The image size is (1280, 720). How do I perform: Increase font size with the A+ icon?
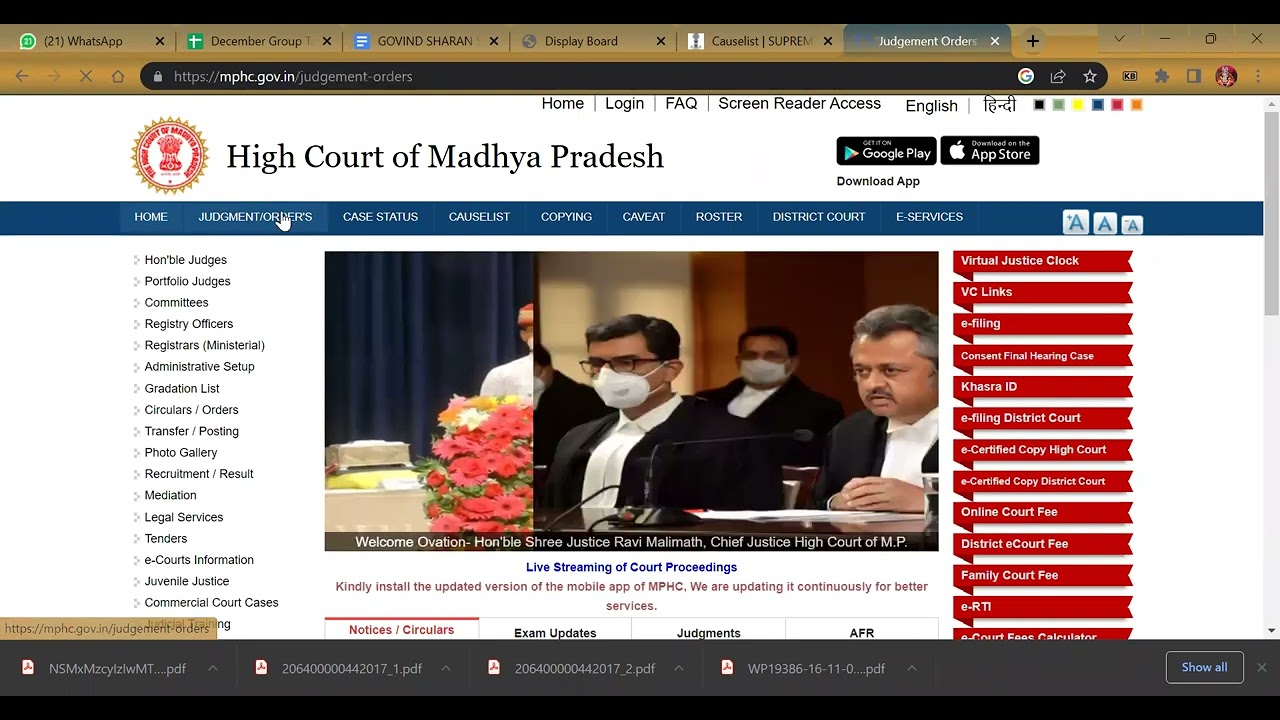tap(1076, 223)
